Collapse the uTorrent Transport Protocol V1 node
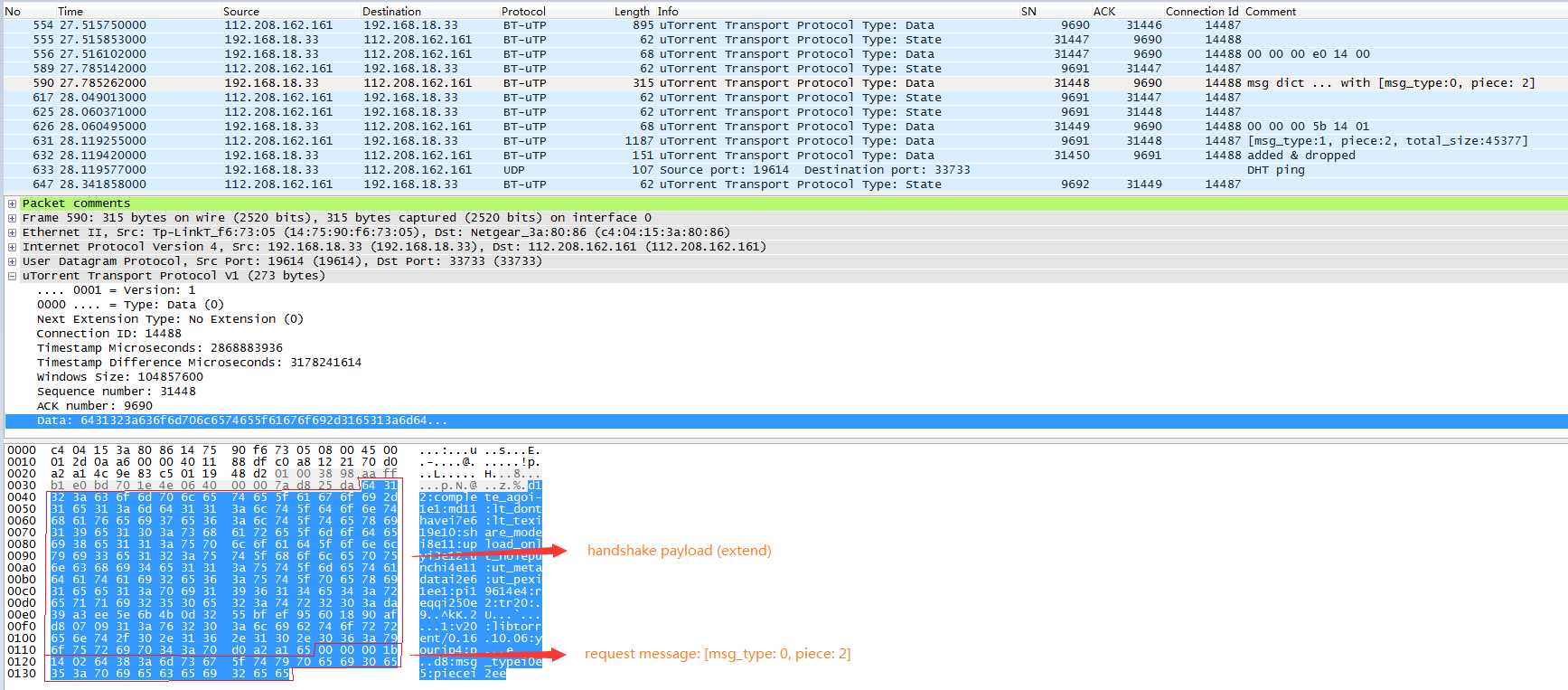 (x=12, y=276)
